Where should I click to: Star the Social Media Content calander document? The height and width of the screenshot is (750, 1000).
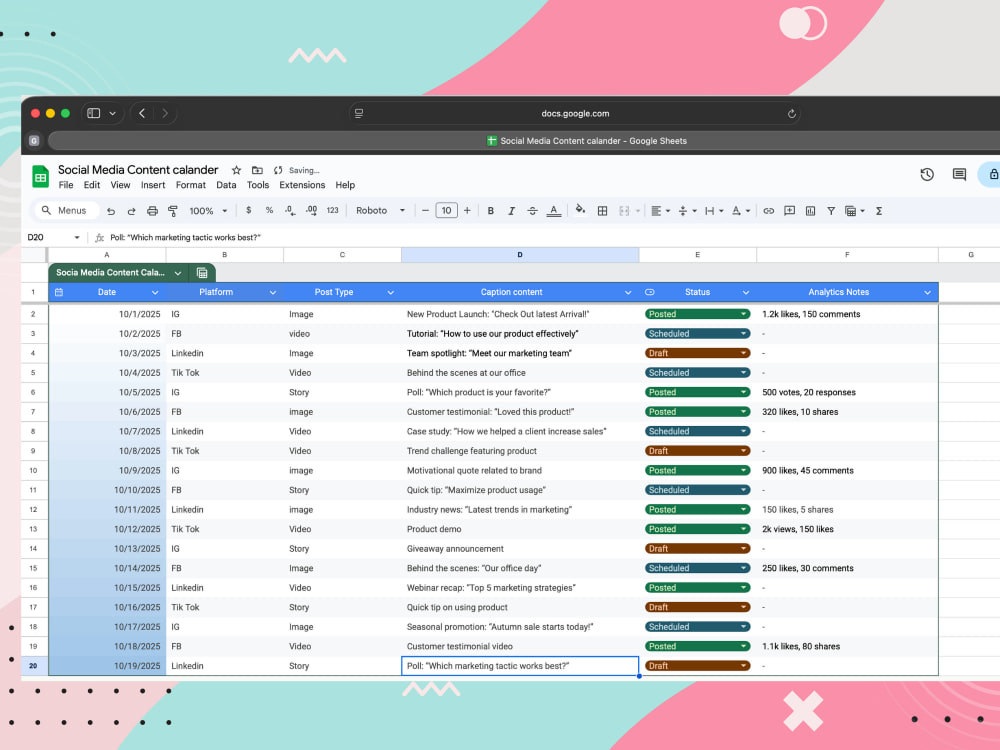(237, 170)
